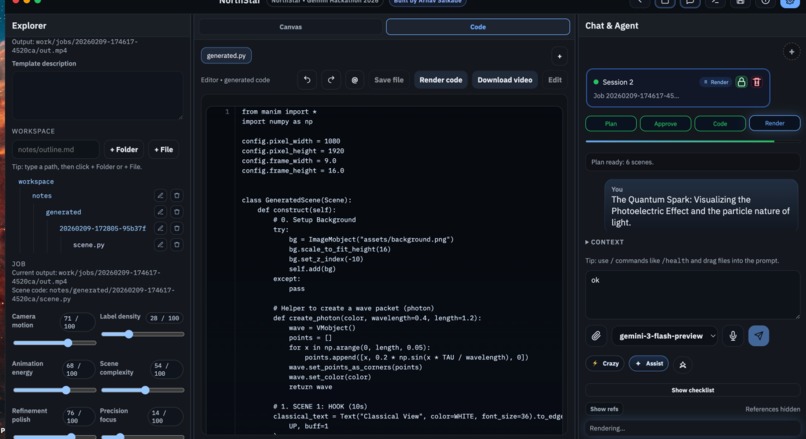The height and width of the screenshot is (439, 806).
Task: Add a new editor file tab with plus
Action: point(559,56)
